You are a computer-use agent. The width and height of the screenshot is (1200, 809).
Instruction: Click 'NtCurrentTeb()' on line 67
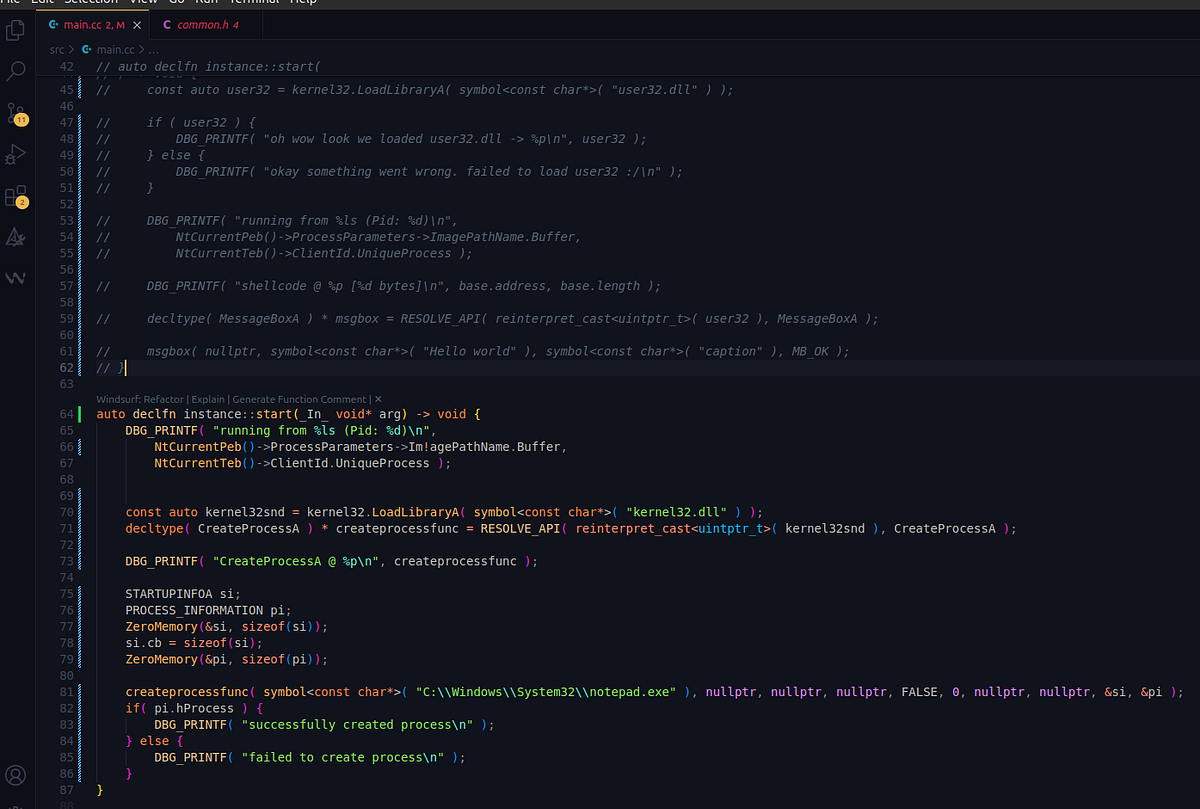(205, 463)
